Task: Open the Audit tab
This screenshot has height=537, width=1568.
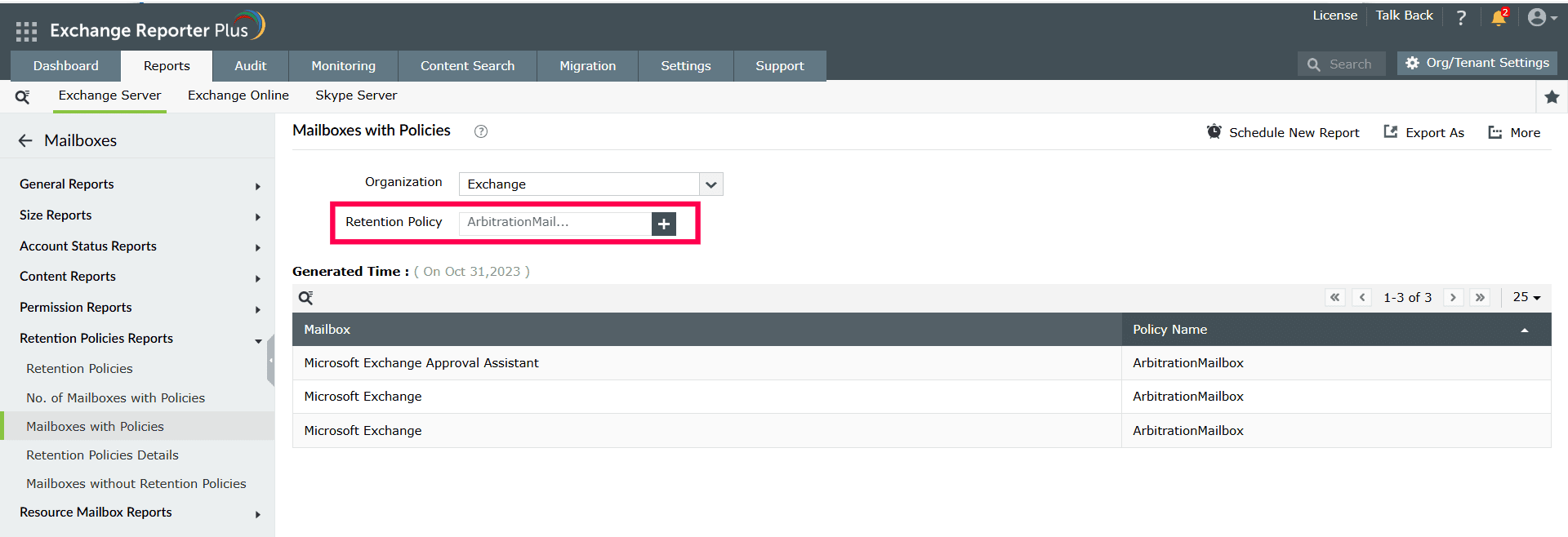Action: (x=251, y=66)
